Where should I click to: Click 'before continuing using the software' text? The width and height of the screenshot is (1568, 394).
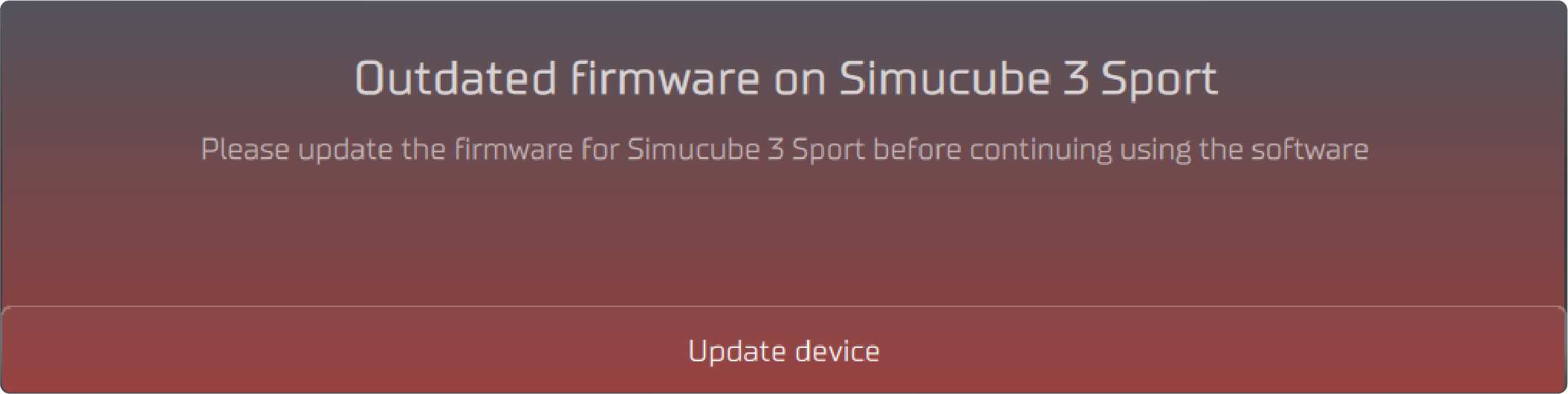1121,149
